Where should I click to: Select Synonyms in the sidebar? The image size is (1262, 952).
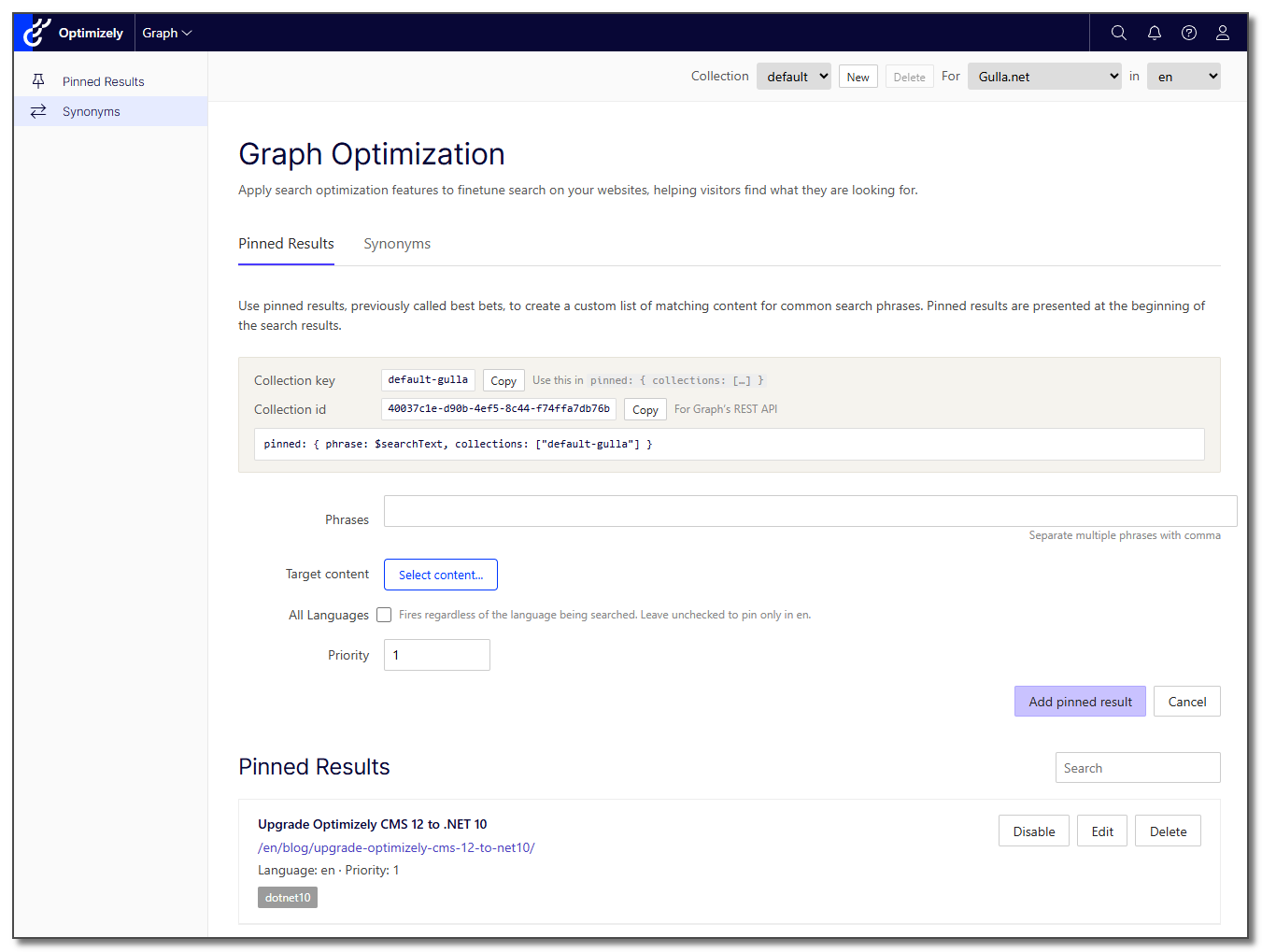click(110, 111)
